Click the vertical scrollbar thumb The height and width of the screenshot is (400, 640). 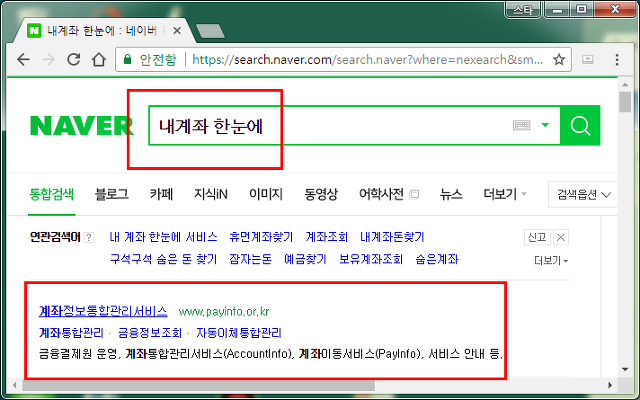(625, 102)
